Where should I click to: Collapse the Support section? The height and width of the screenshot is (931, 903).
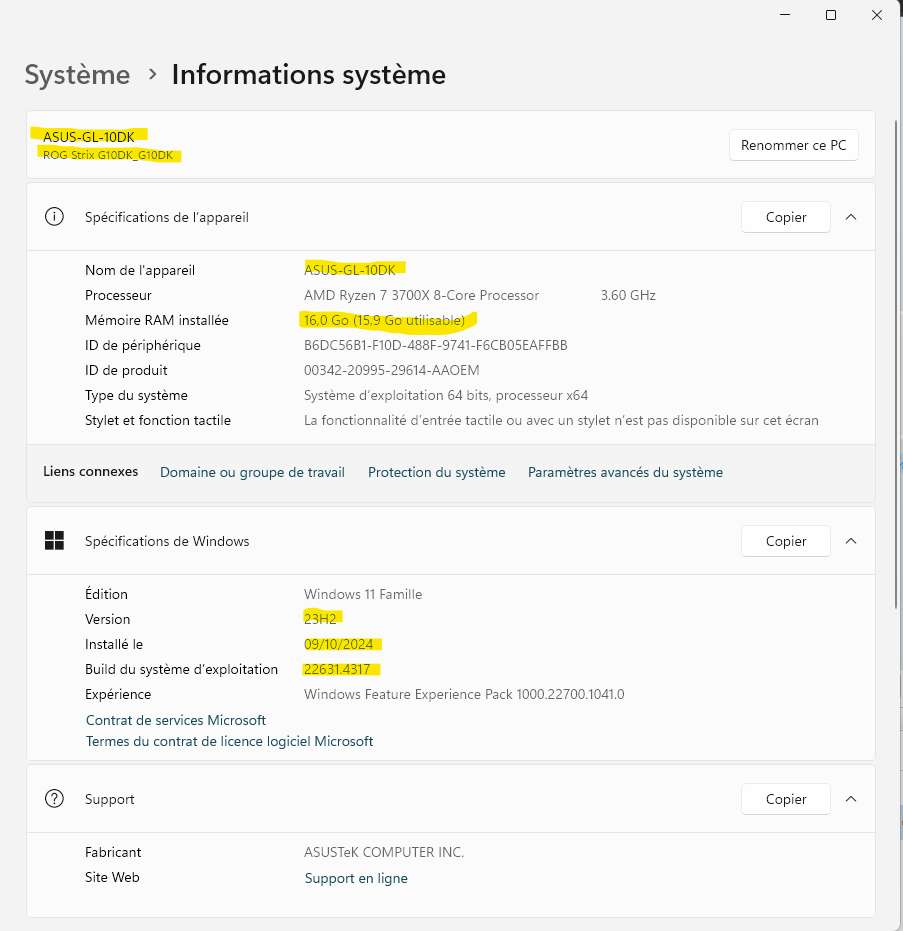point(851,799)
